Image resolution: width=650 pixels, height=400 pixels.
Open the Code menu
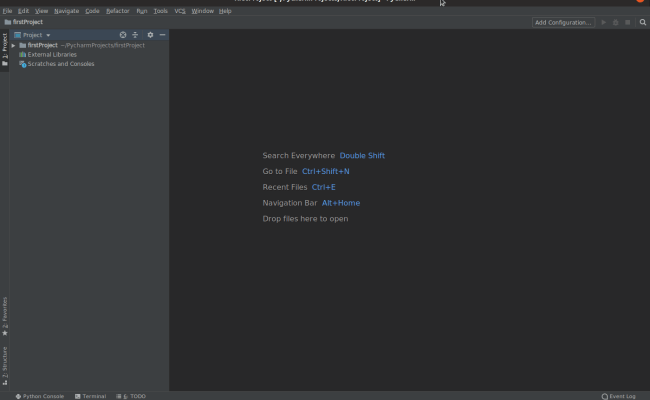click(92, 11)
